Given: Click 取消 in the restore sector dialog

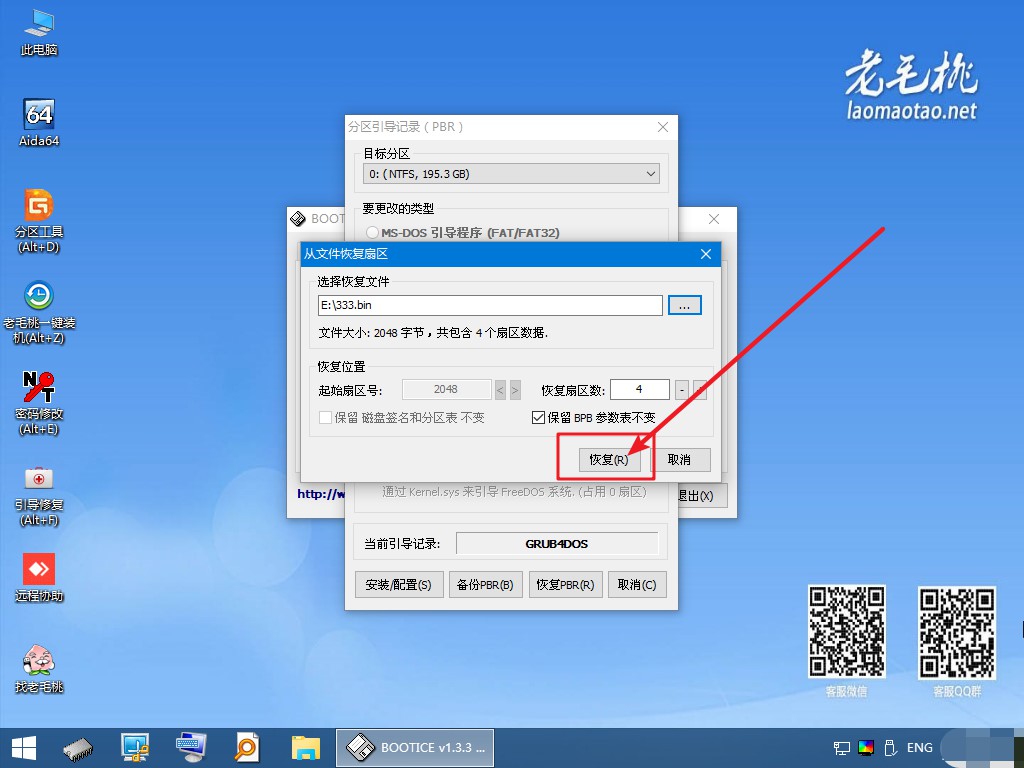Looking at the screenshot, I should click(679, 460).
